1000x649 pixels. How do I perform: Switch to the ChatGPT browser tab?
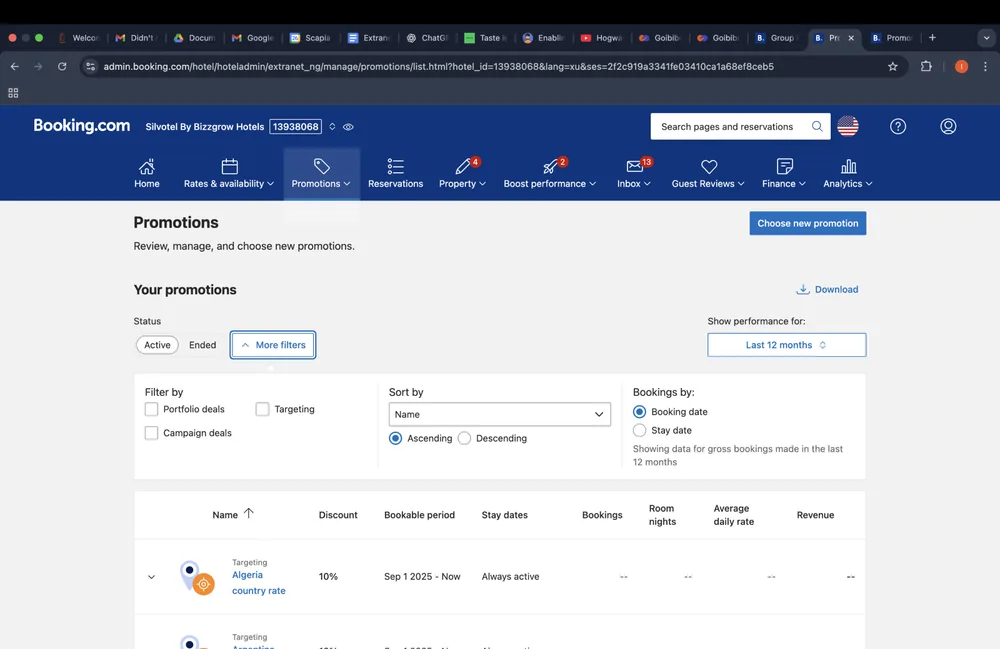click(427, 38)
